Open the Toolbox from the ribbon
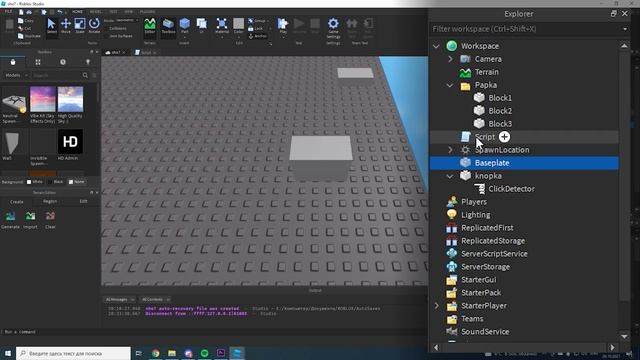This screenshot has height=360, width=640. [168, 26]
